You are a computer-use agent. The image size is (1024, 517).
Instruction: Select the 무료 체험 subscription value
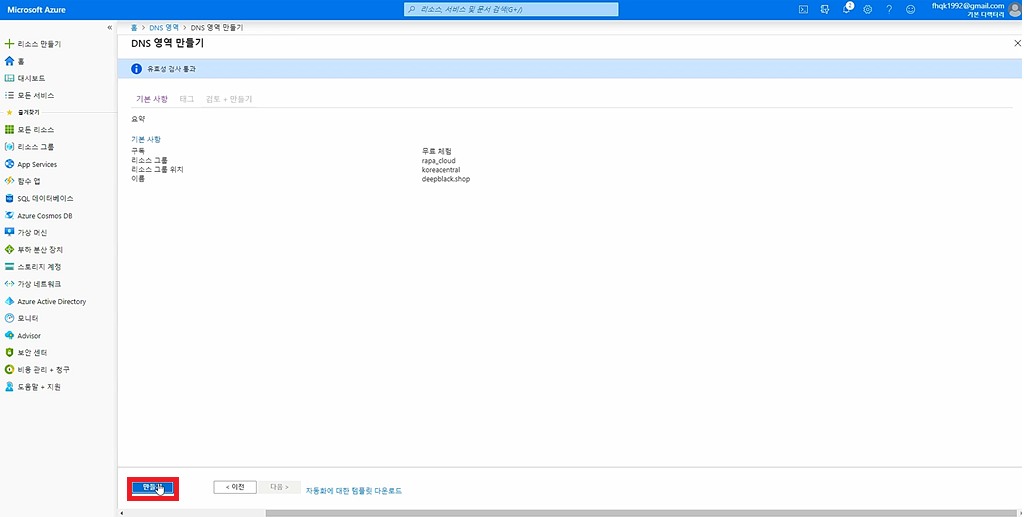pos(437,151)
